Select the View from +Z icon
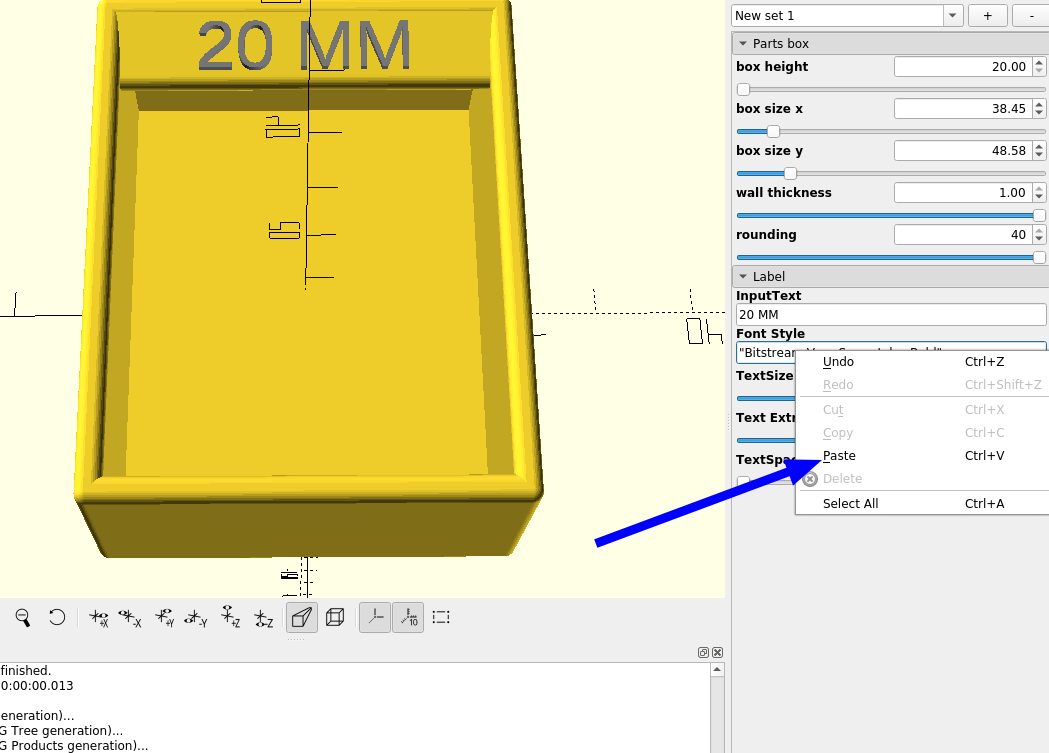Screen dimensions: 1049x753 tap(231, 617)
